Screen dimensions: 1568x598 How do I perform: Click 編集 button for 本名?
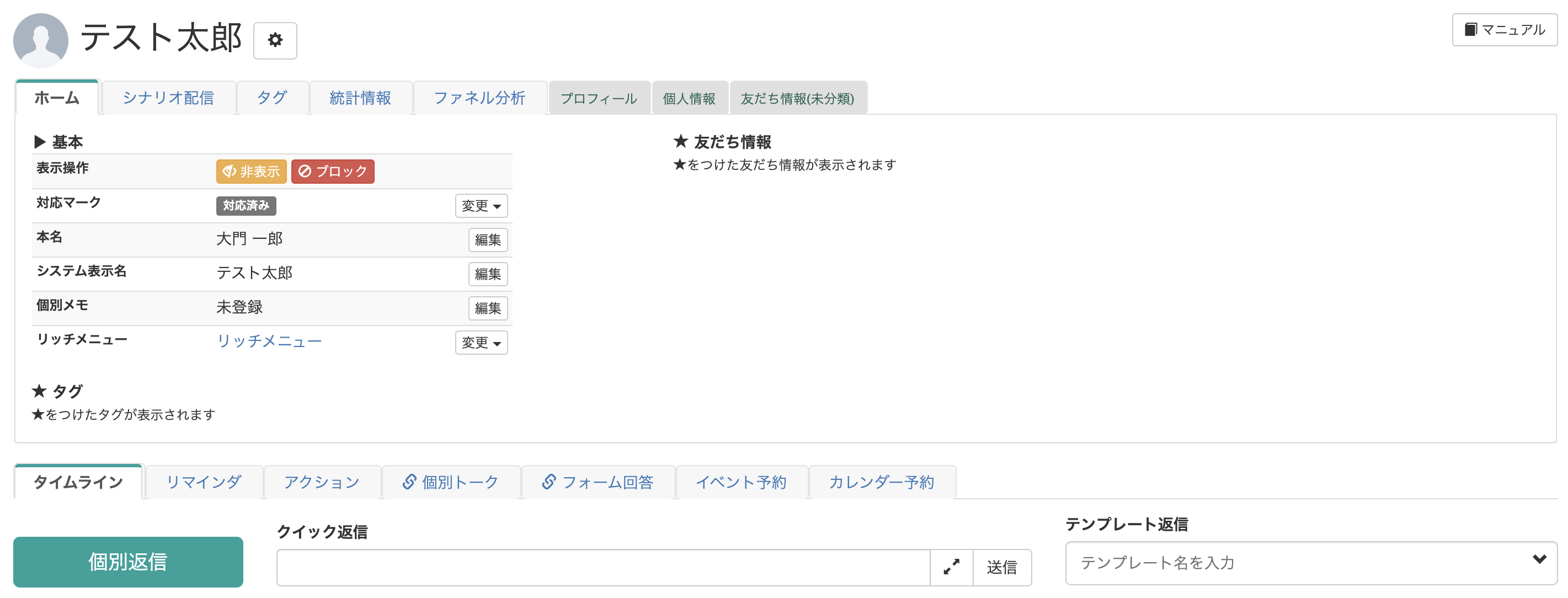[x=488, y=239]
